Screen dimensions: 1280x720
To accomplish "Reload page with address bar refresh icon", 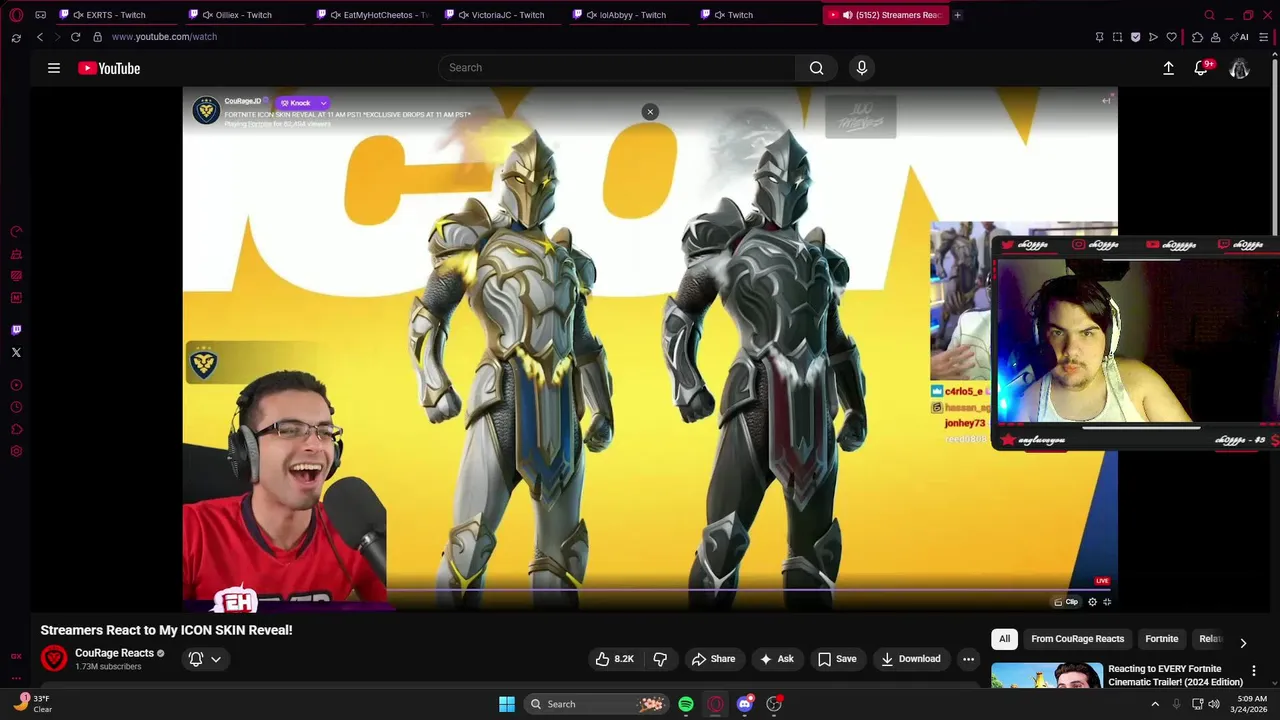I will pyautogui.click(x=75, y=37).
